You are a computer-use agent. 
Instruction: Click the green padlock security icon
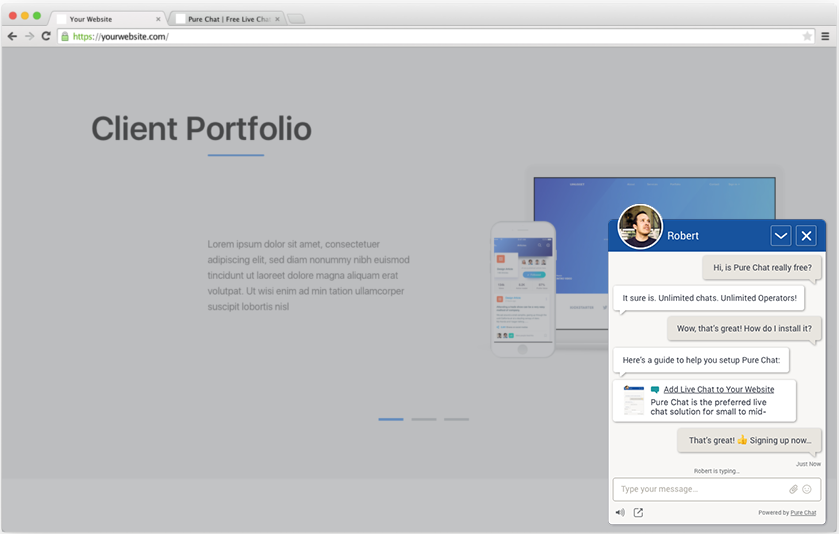pos(65,36)
